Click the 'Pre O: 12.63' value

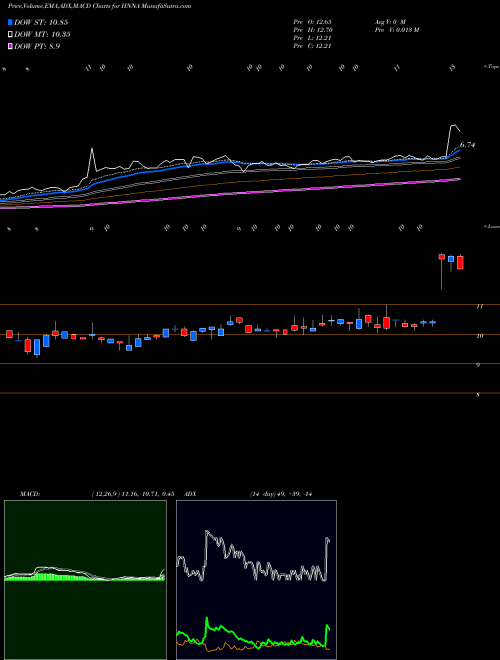[x=313, y=21]
